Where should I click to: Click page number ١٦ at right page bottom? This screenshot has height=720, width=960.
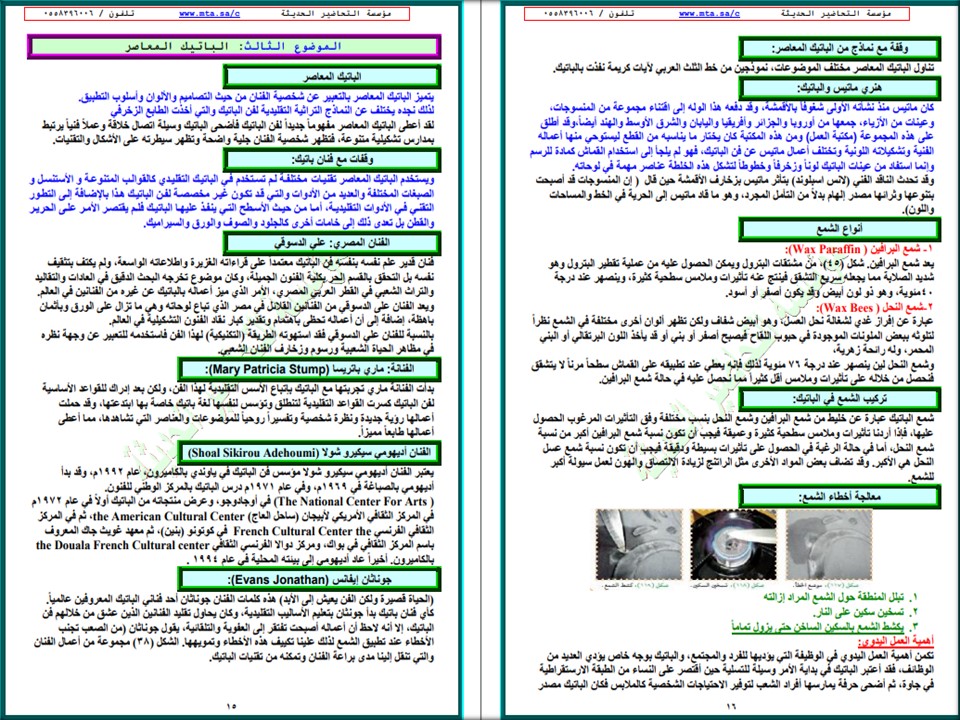click(730, 706)
